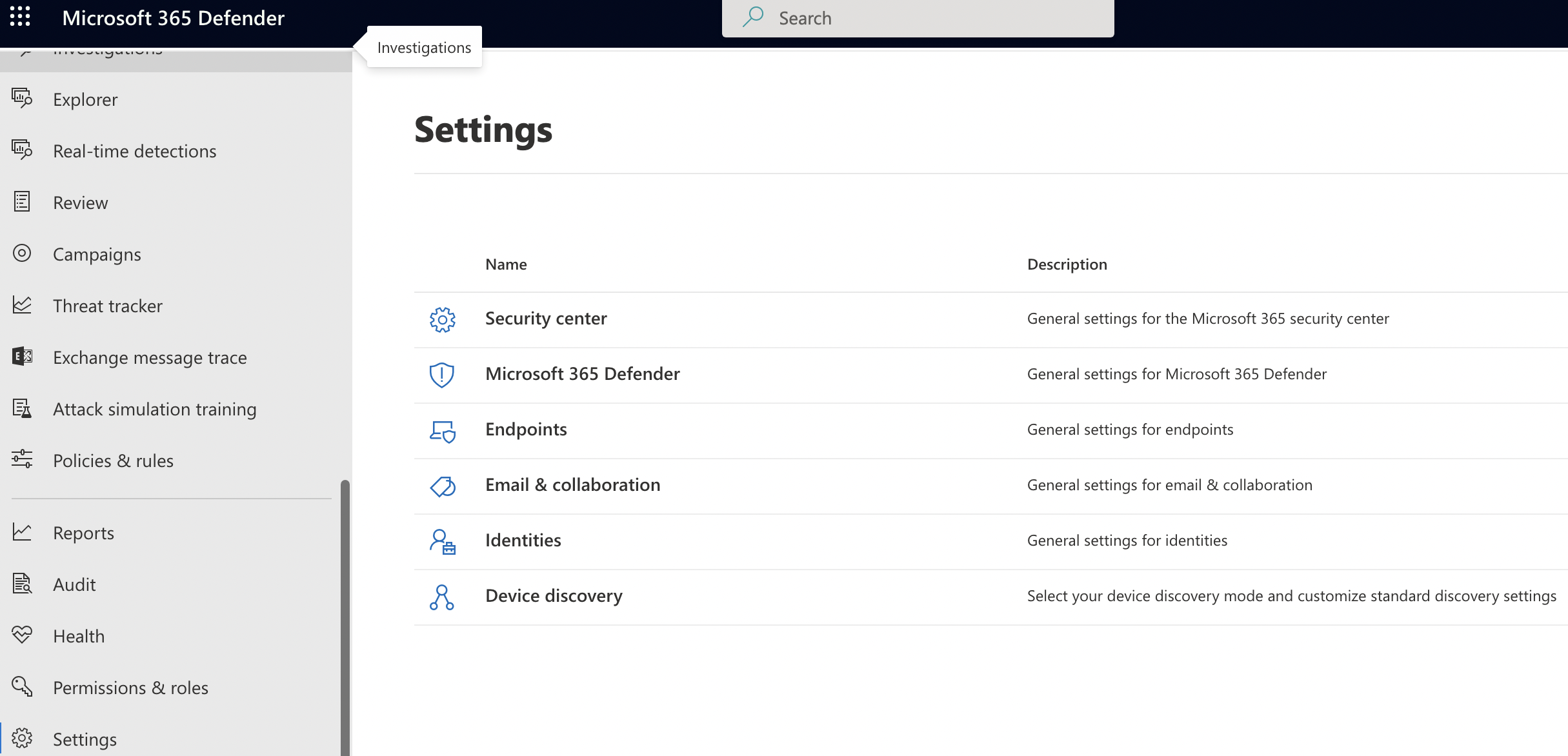Image resolution: width=1568 pixels, height=756 pixels.
Task: Select Campaigns from navigation
Action: (97, 254)
